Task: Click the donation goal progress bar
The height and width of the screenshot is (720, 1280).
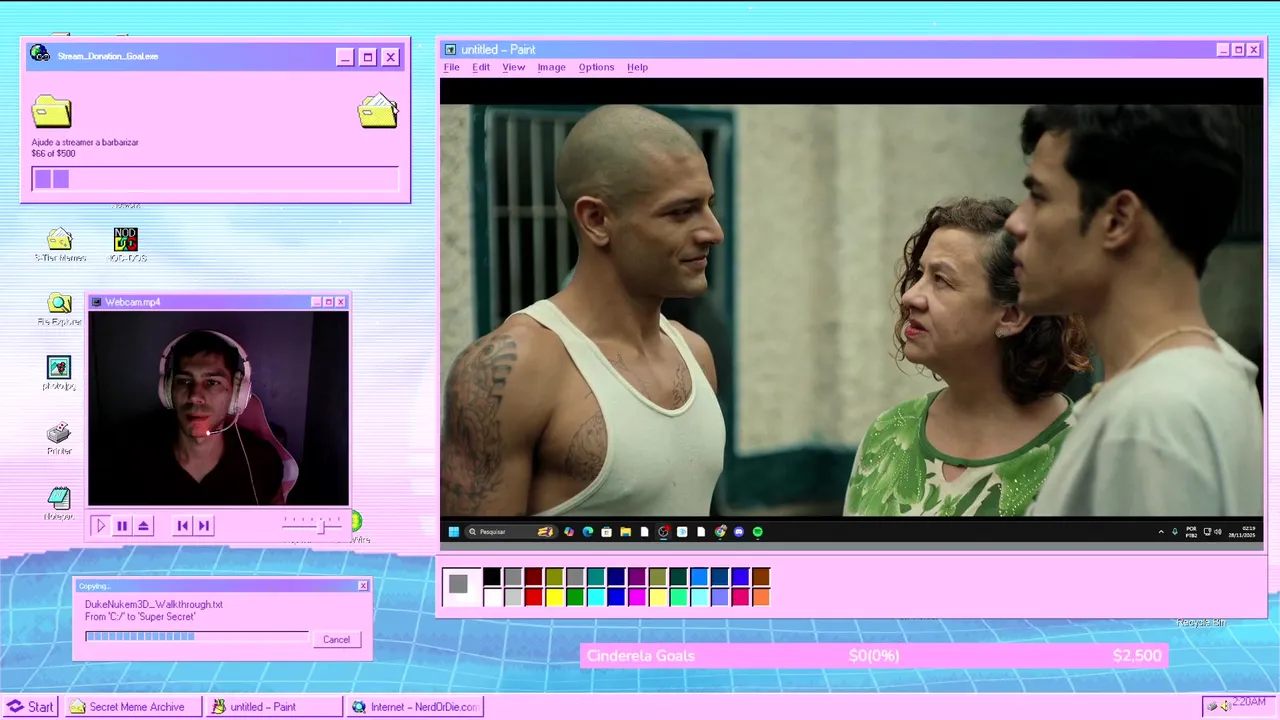Action: [x=215, y=179]
